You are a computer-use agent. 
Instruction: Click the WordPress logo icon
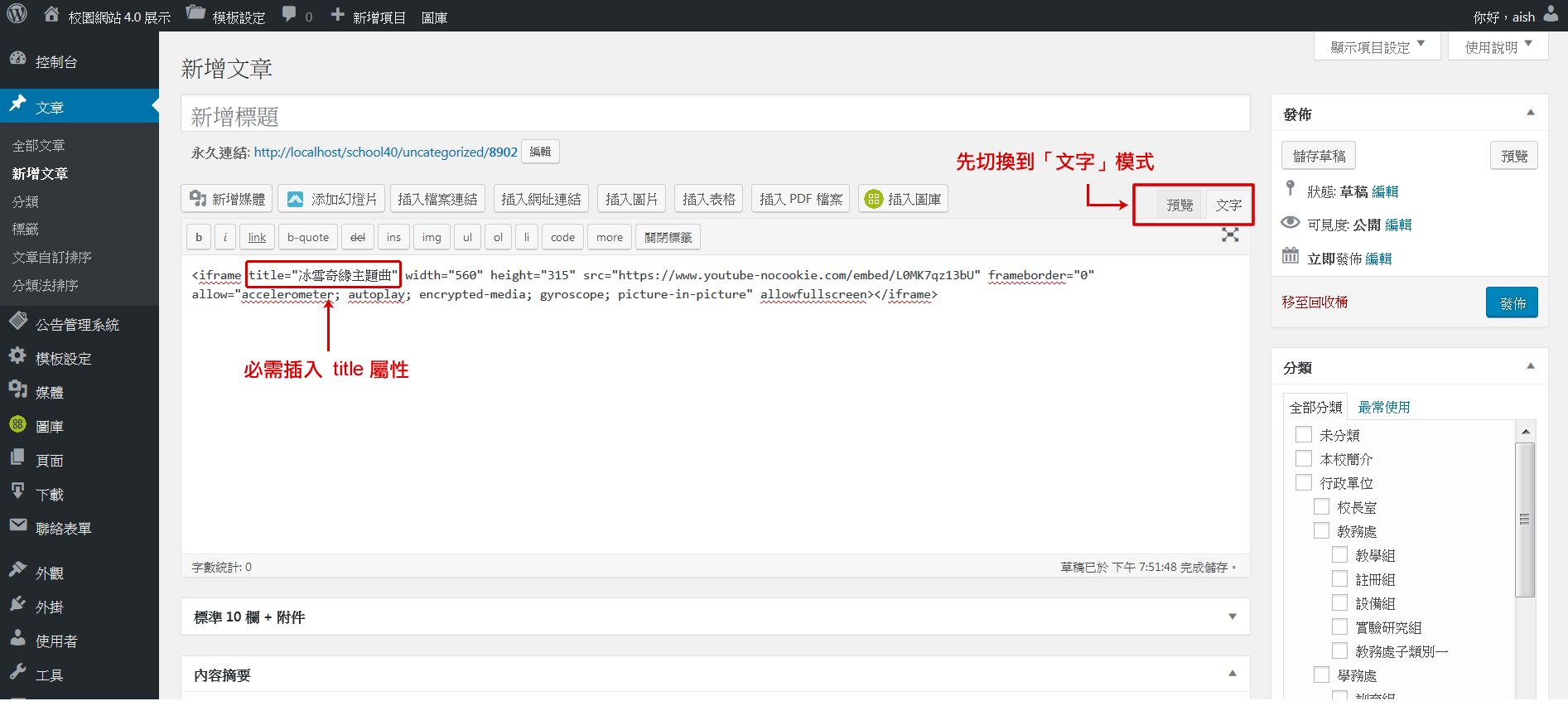17,14
